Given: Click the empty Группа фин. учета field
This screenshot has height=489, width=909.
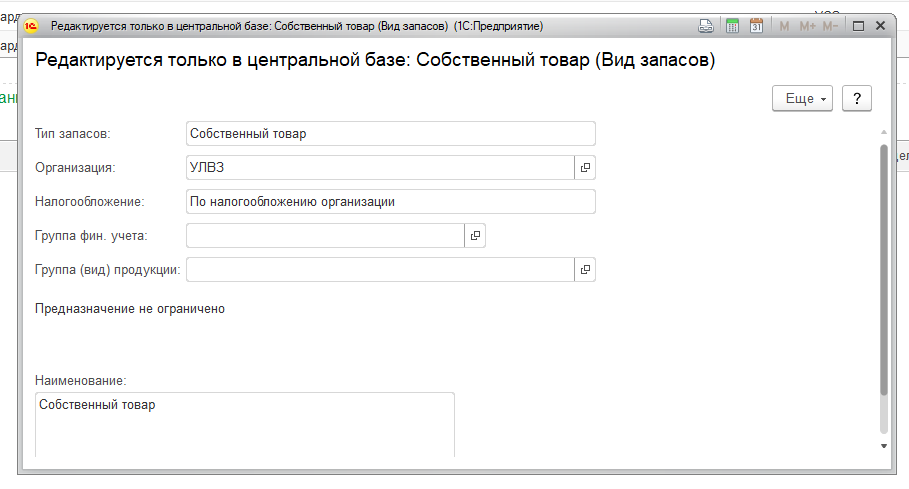Looking at the screenshot, I should point(325,236).
